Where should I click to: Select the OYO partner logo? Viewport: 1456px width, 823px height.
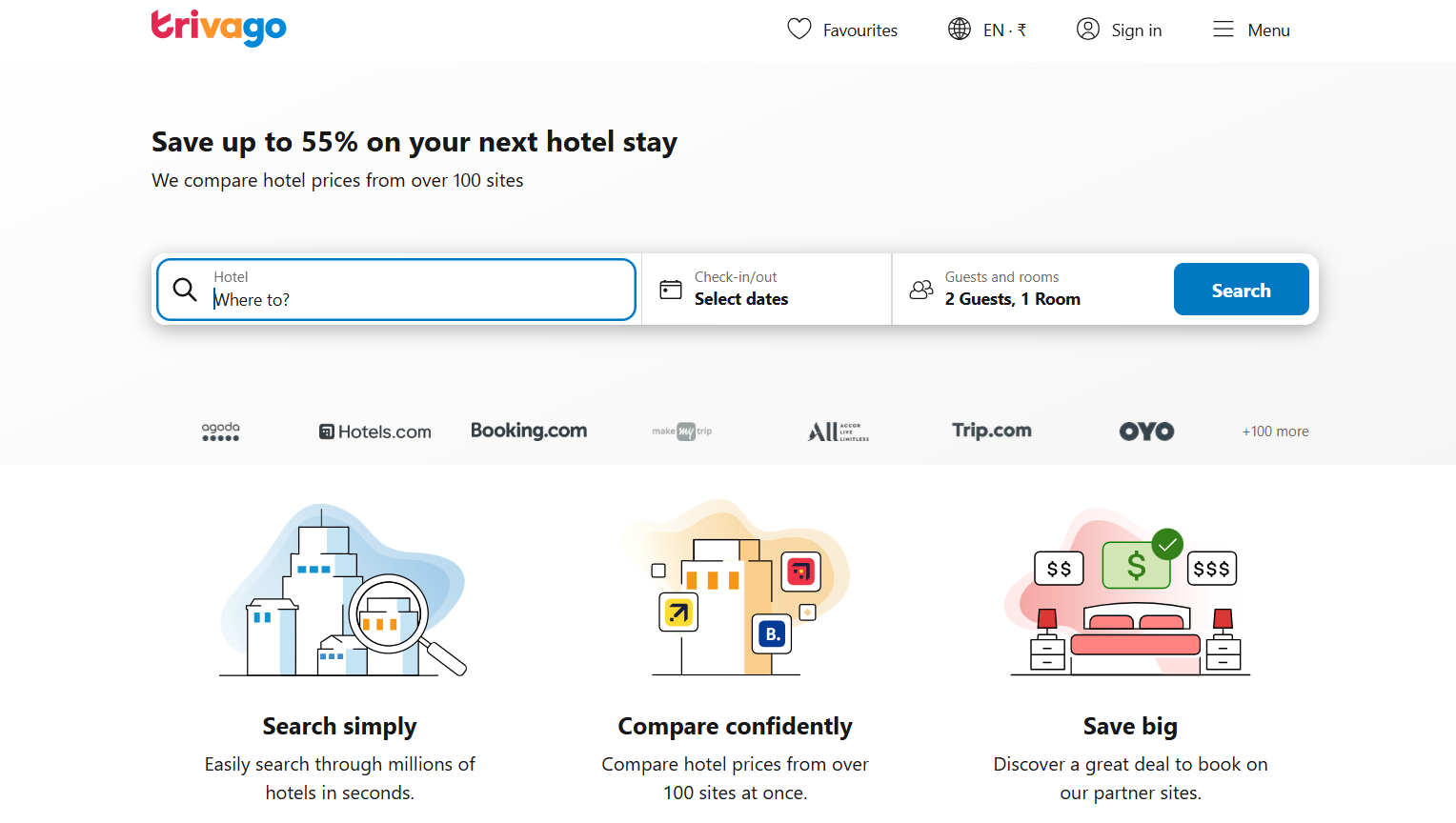[x=1146, y=431]
